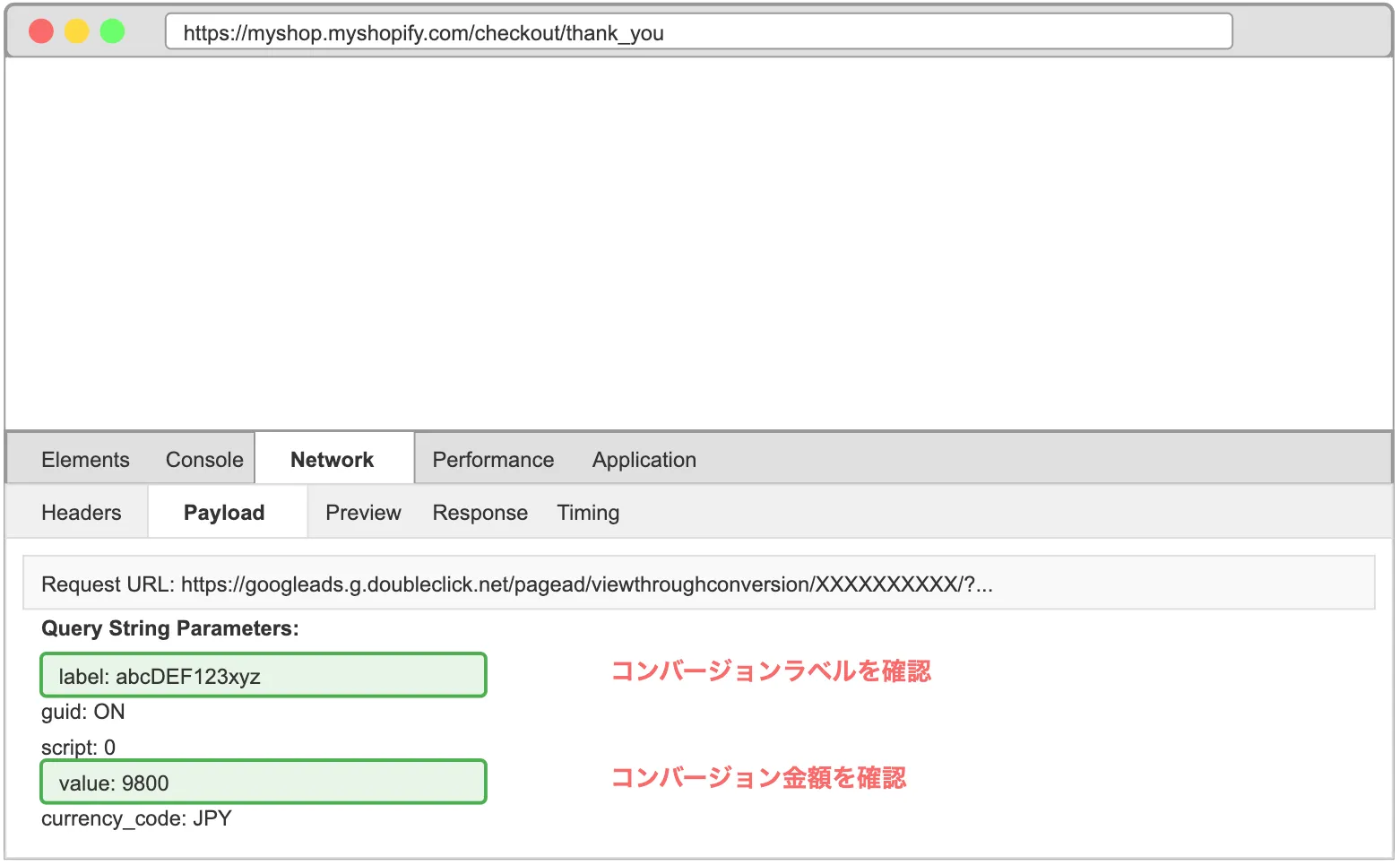
Task: View the Response sub-tab
Action: (480, 513)
